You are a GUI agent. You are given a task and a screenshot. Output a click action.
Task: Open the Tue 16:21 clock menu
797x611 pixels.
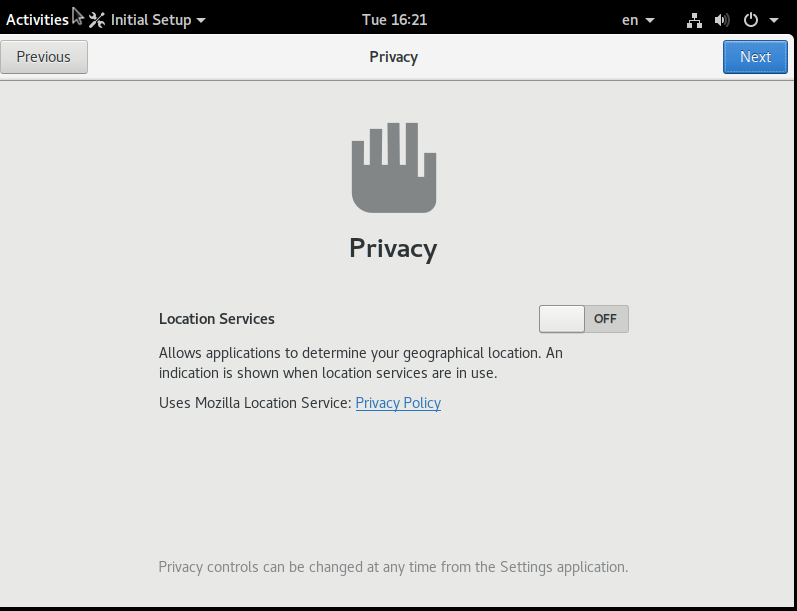[394, 20]
